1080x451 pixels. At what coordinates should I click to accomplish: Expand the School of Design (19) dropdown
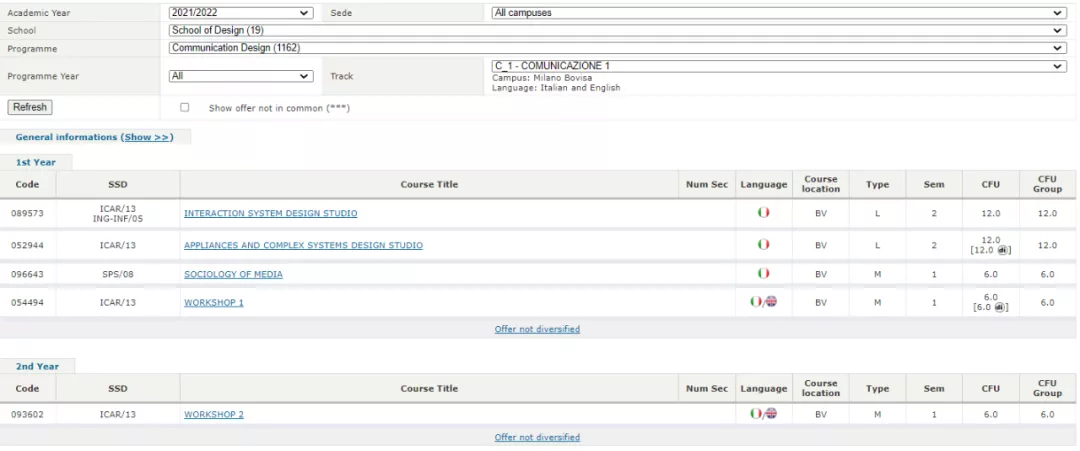pos(617,30)
